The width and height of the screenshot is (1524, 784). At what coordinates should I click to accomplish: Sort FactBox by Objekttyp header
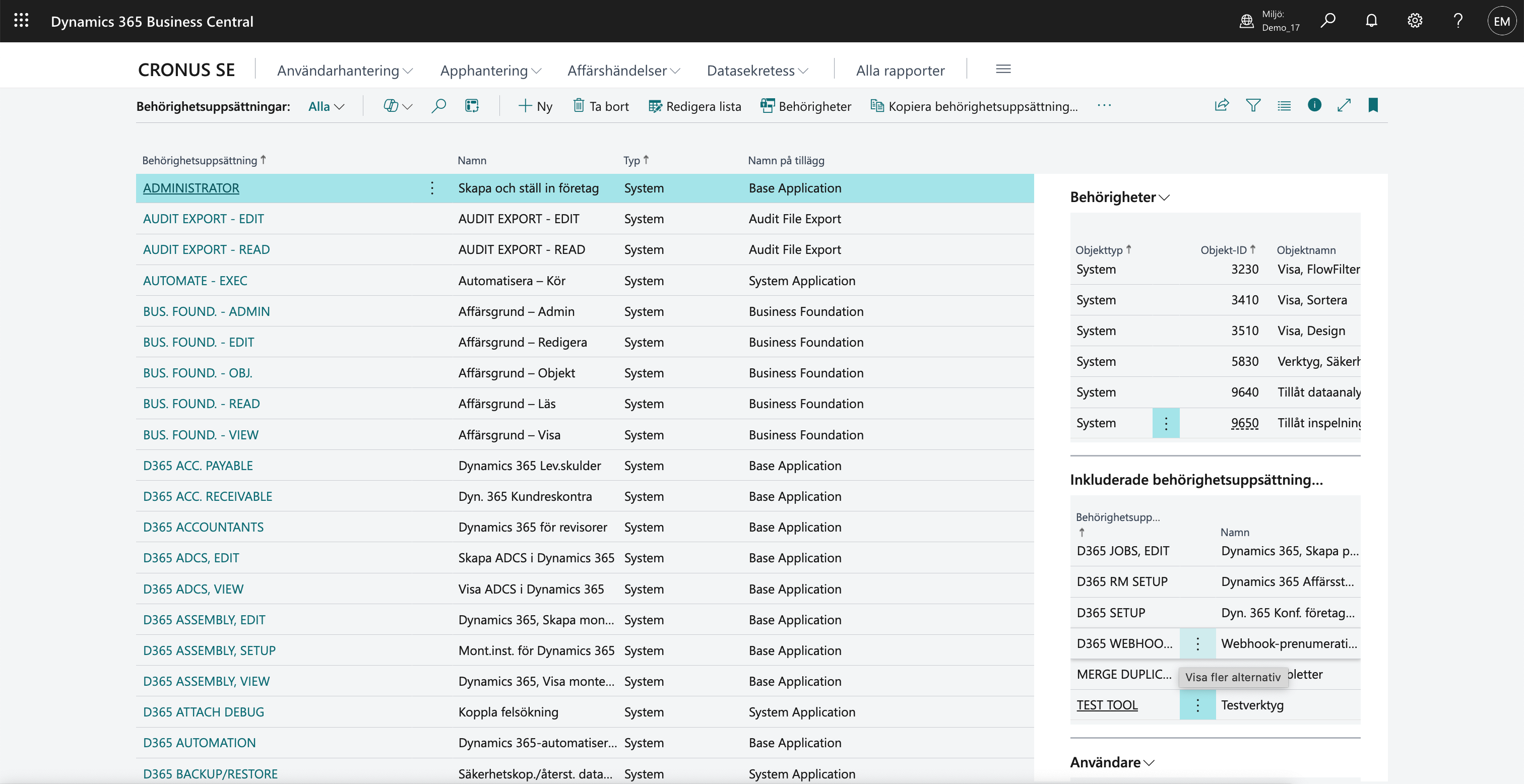1103,250
